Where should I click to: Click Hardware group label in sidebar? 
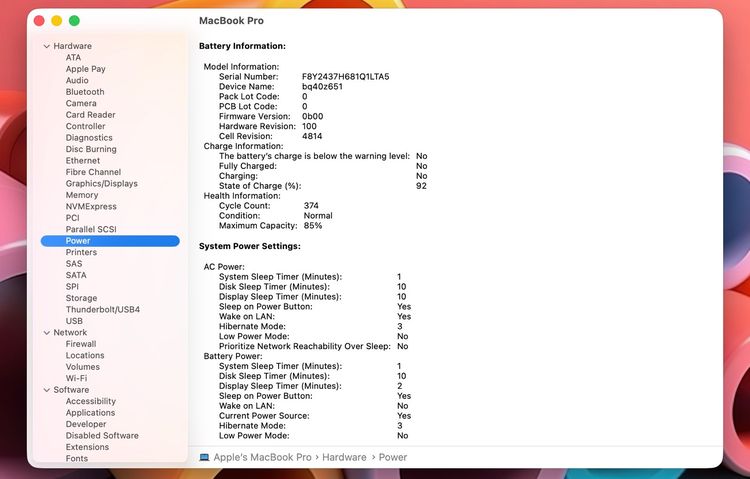pos(72,46)
